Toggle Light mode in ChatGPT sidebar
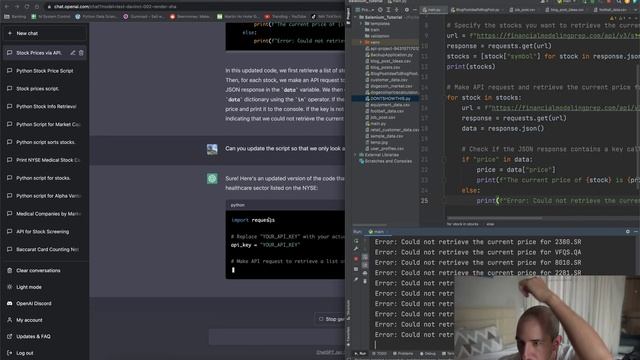Viewport: 640px width, 360px height. pyautogui.click(x=44, y=287)
